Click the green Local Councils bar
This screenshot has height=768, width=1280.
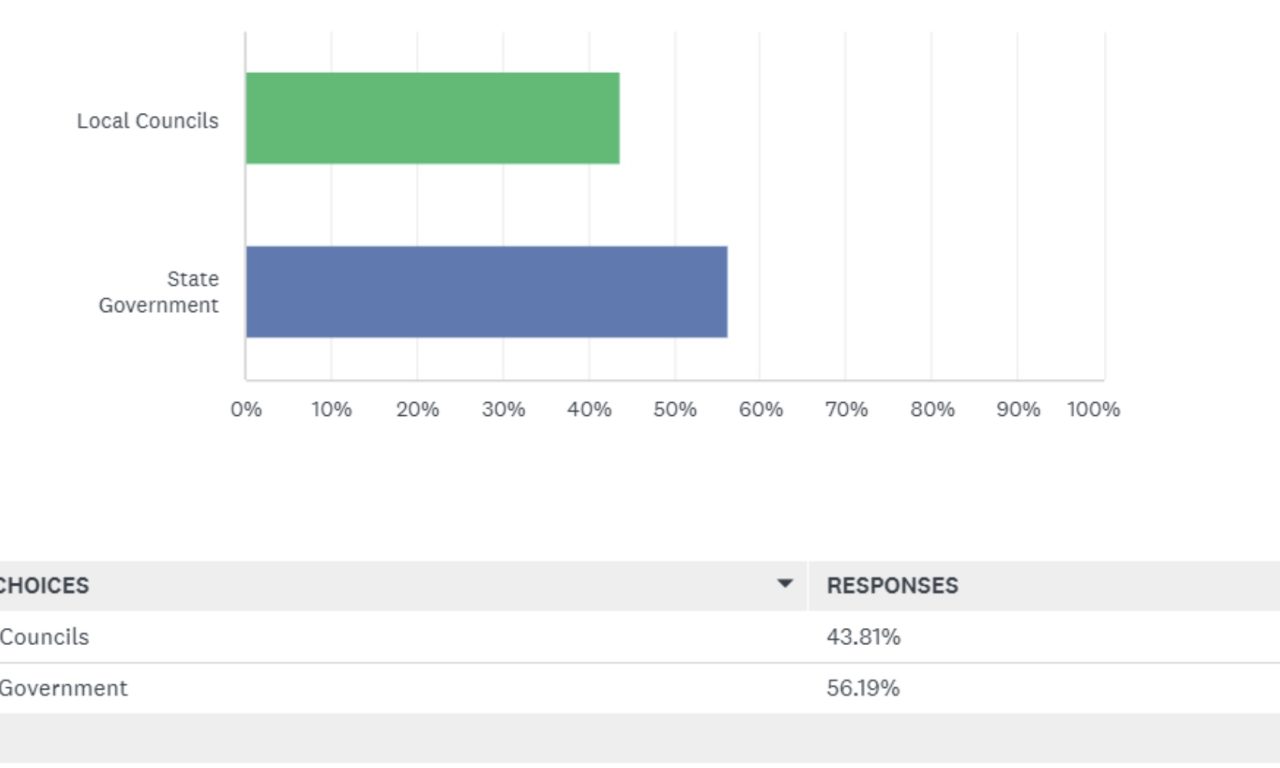point(432,118)
